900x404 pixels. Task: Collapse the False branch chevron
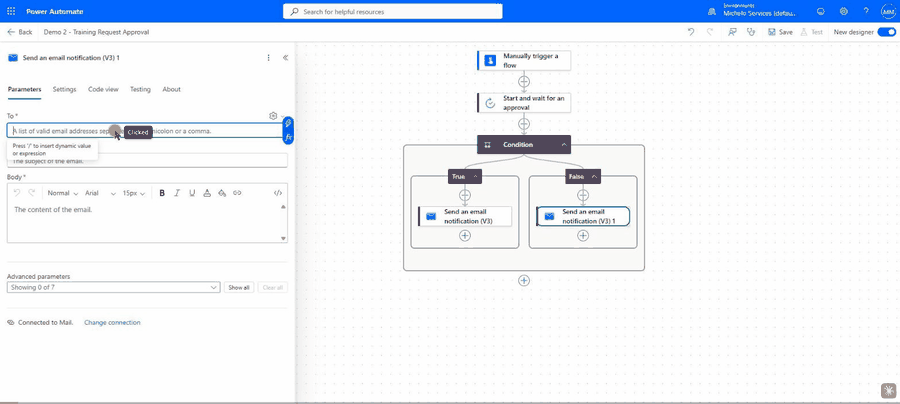(x=594, y=177)
